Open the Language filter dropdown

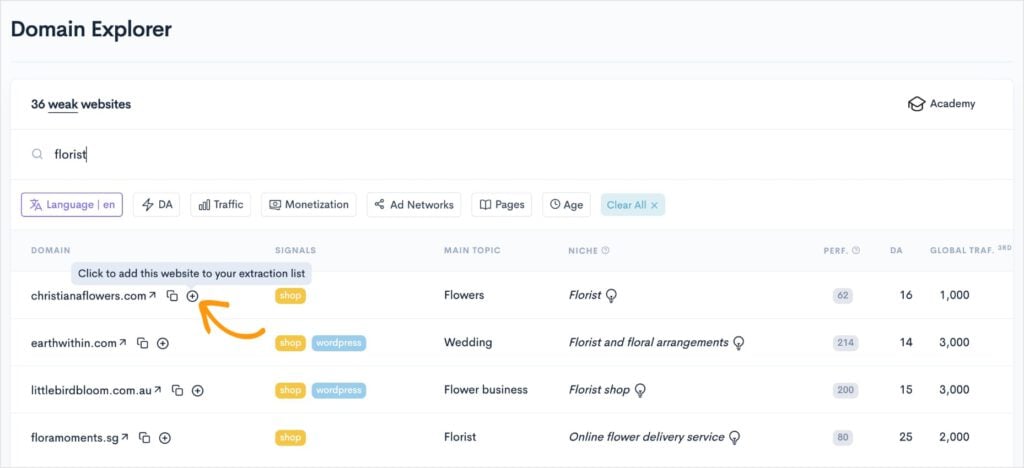coord(72,205)
